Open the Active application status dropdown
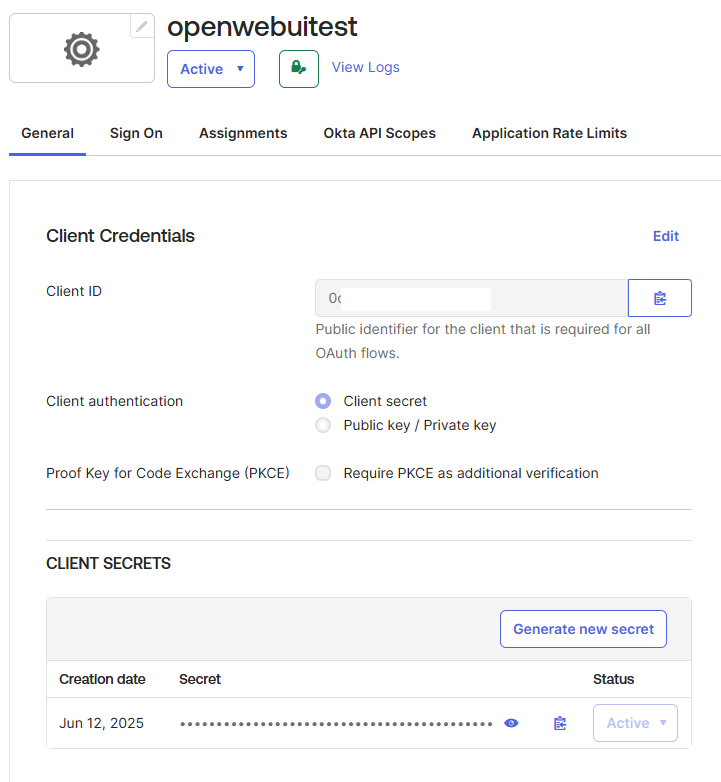Viewport: 721px width, 782px height. point(211,69)
